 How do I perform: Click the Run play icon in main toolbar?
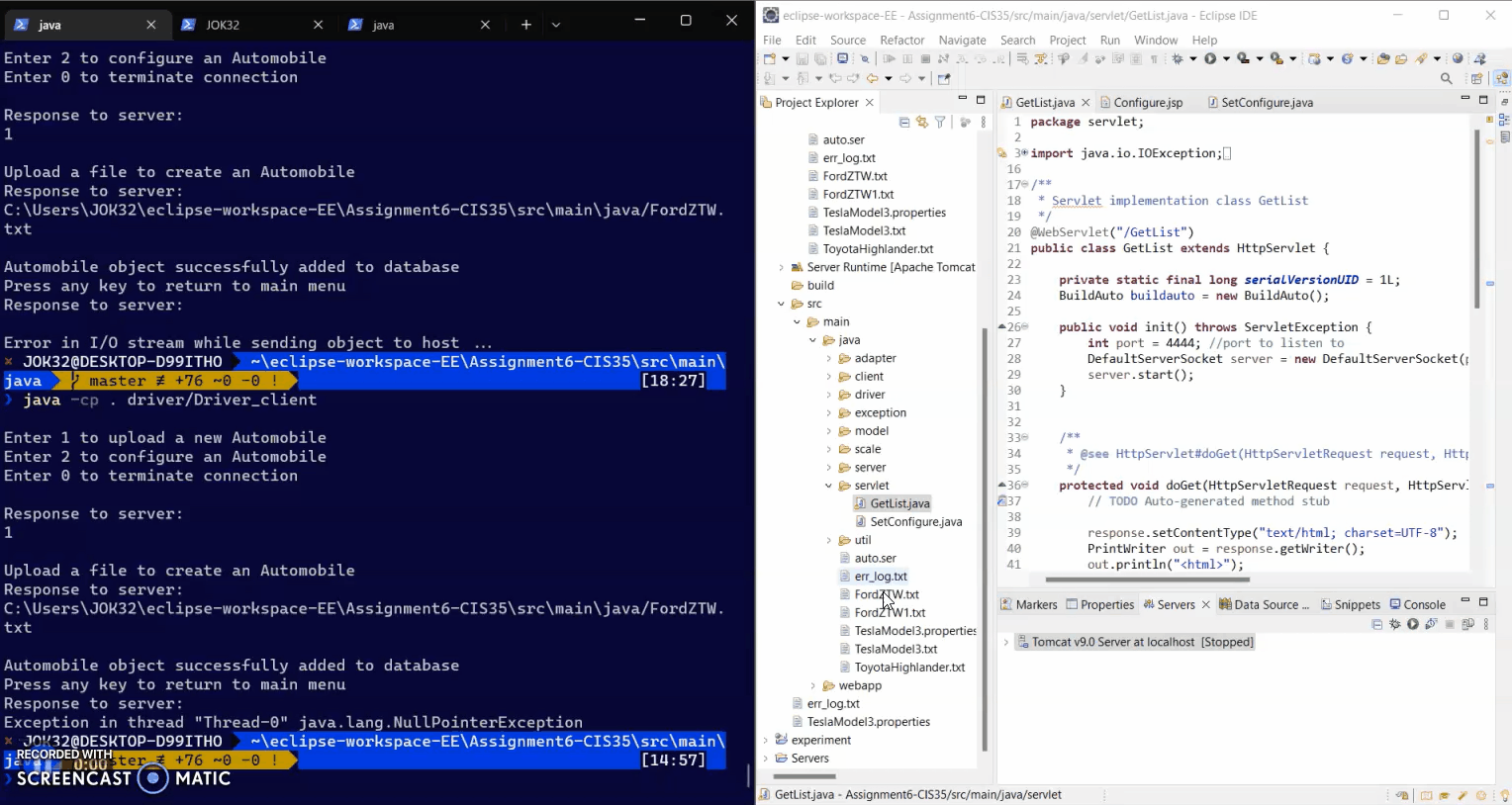click(1210, 58)
